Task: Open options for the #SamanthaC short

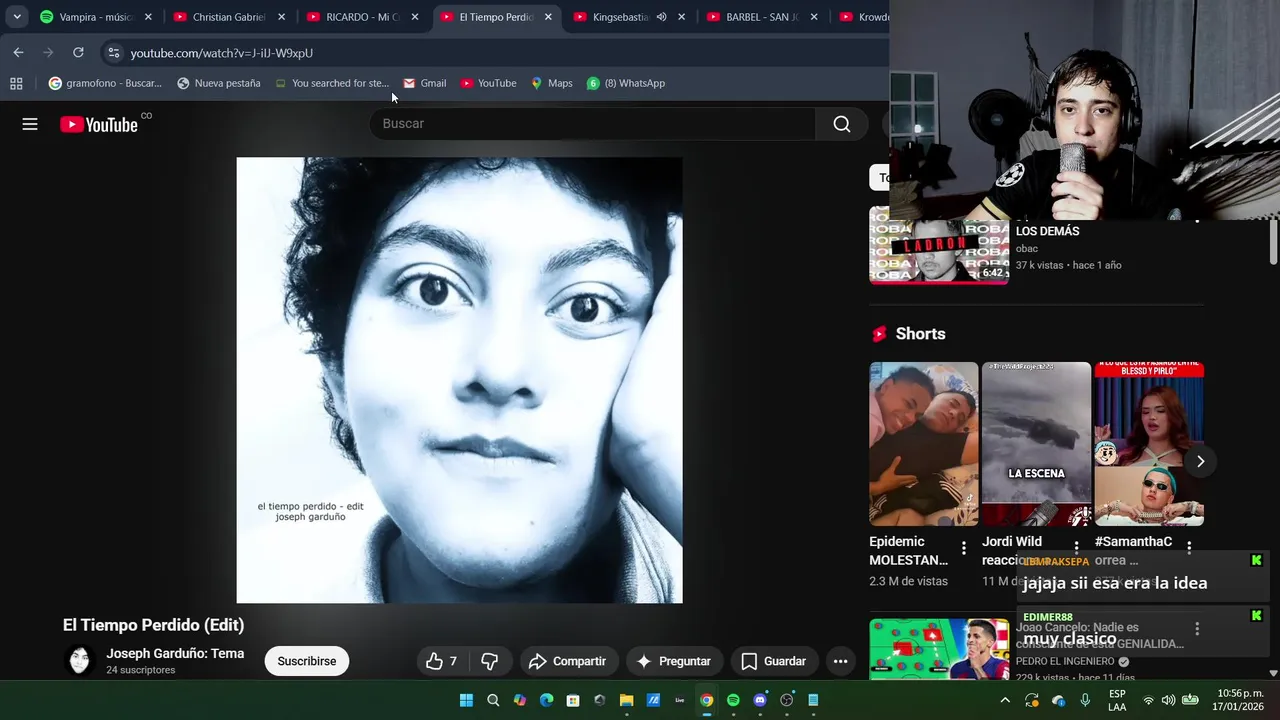Action: pos(1189,548)
